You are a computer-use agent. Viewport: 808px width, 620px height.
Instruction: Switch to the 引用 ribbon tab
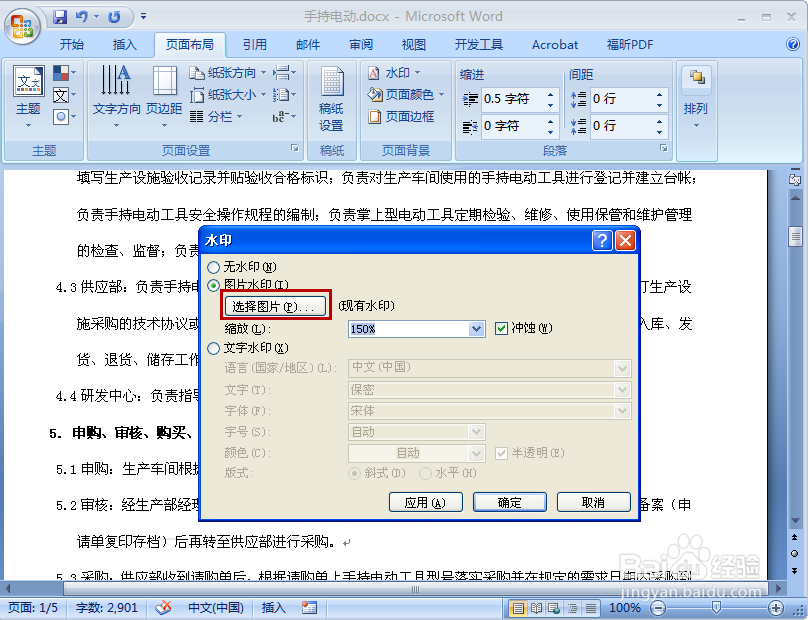coord(254,44)
